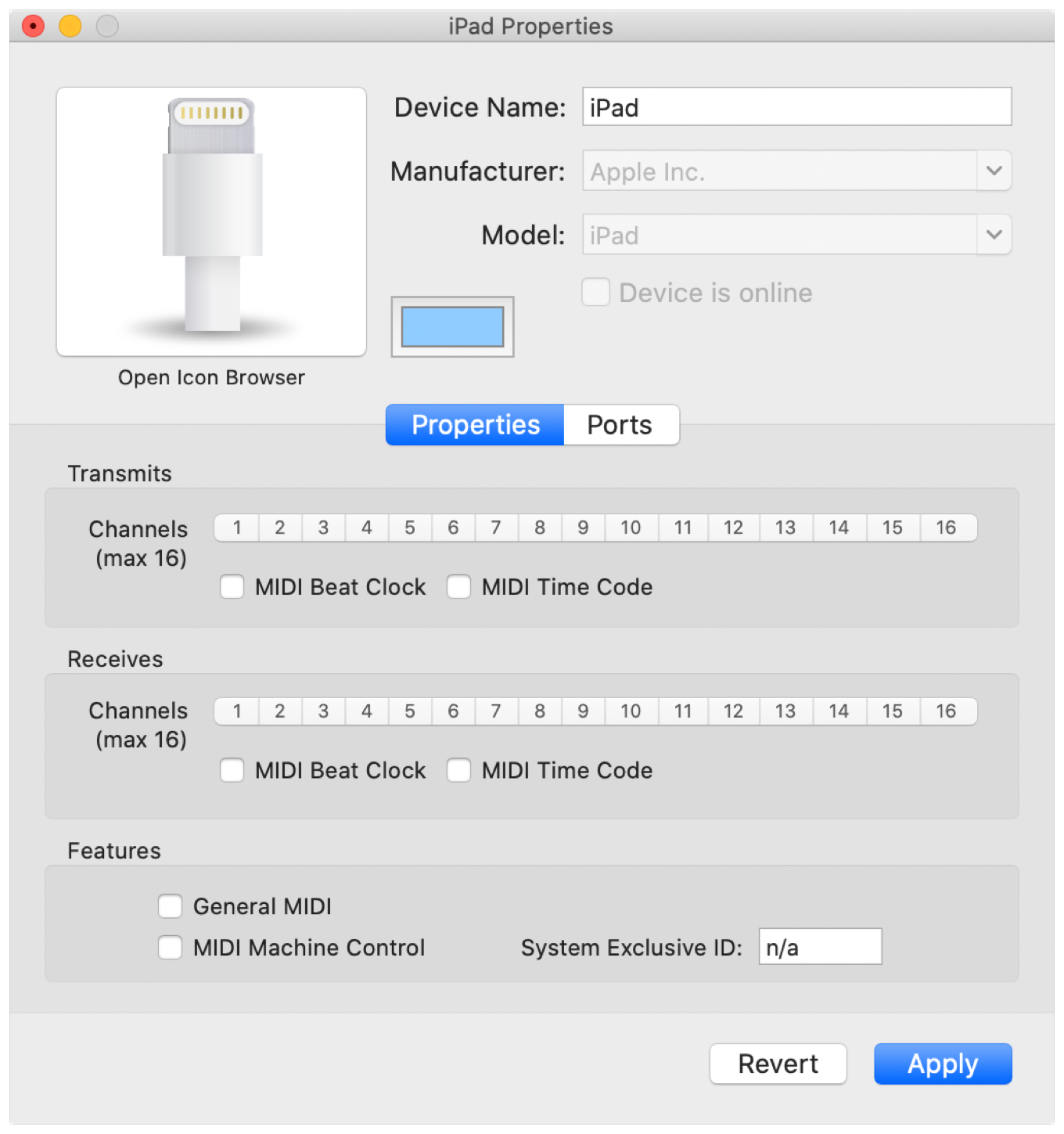The image size is (1064, 1134).
Task: Click the Revert button
Action: 778,1064
